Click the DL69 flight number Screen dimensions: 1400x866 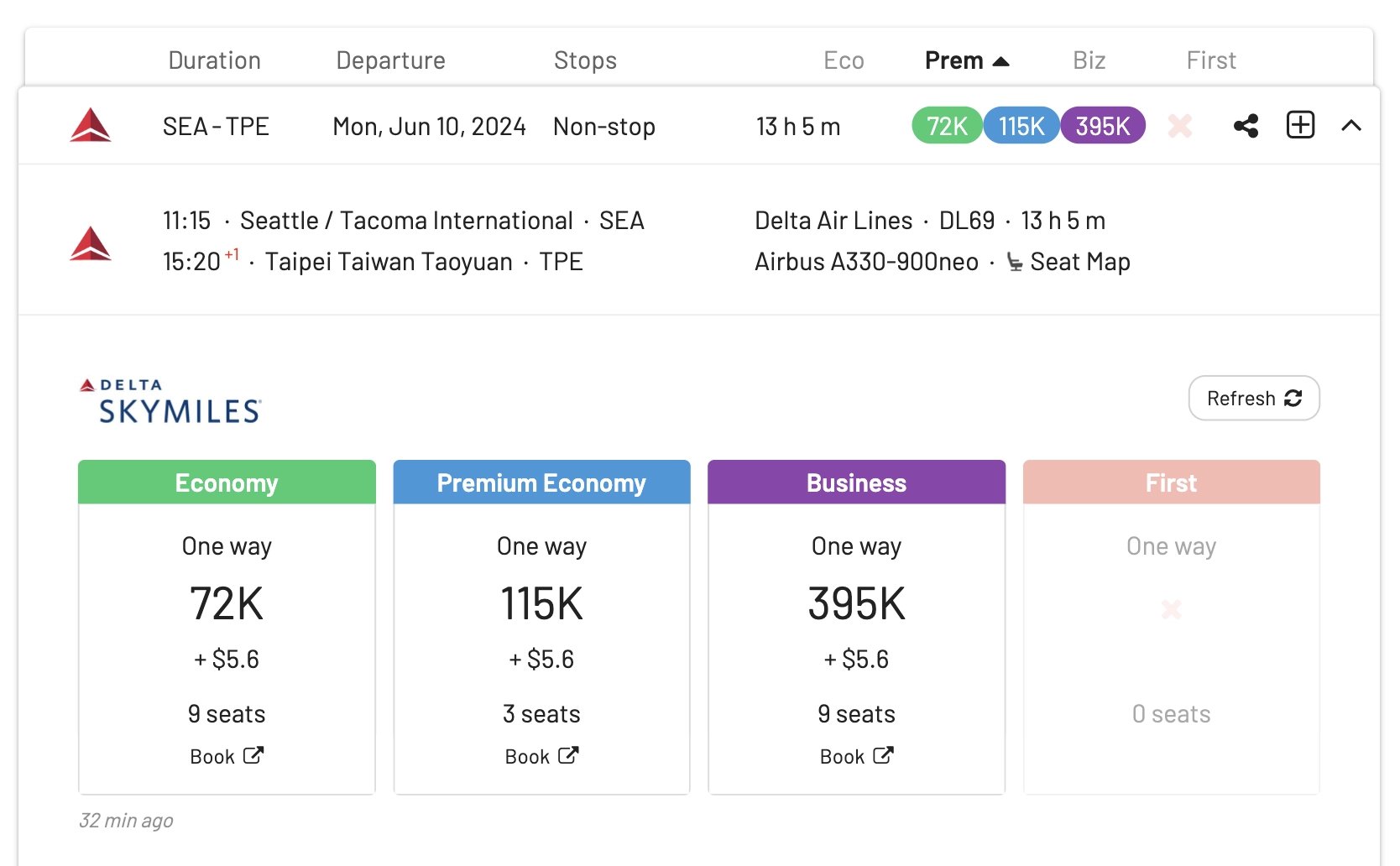click(x=967, y=221)
